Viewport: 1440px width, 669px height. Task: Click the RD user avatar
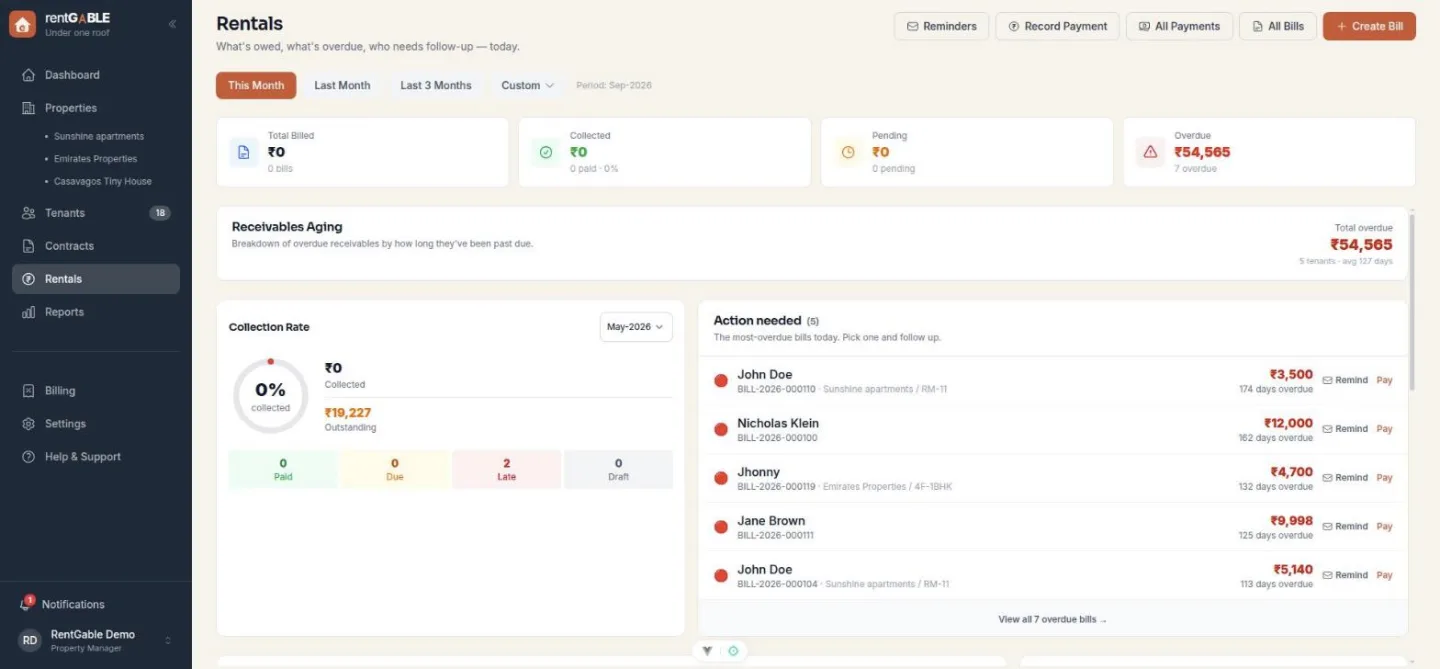click(x=30, y=640)
